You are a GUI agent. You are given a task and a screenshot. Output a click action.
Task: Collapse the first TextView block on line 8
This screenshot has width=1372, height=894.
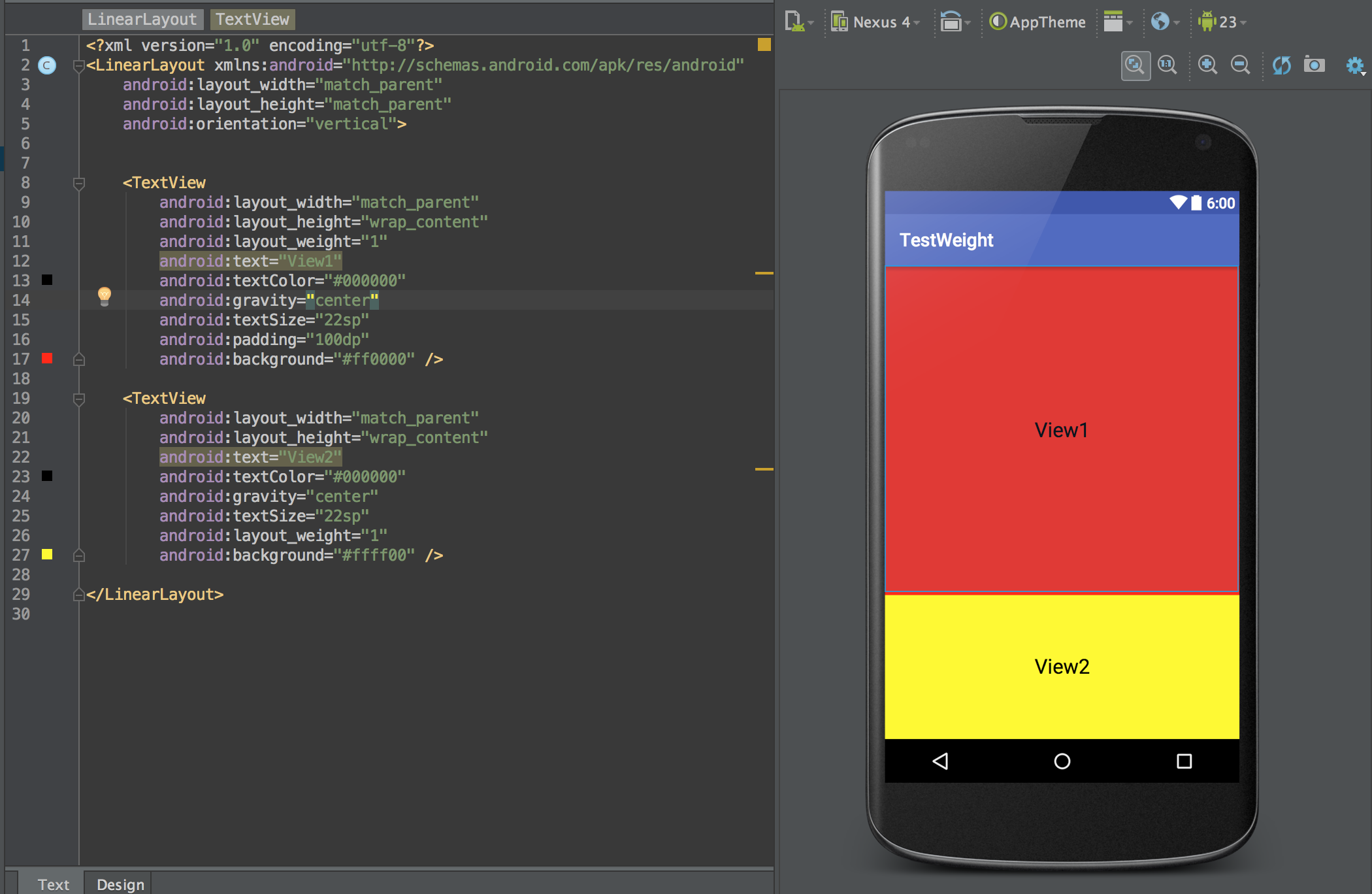[79, 184]
